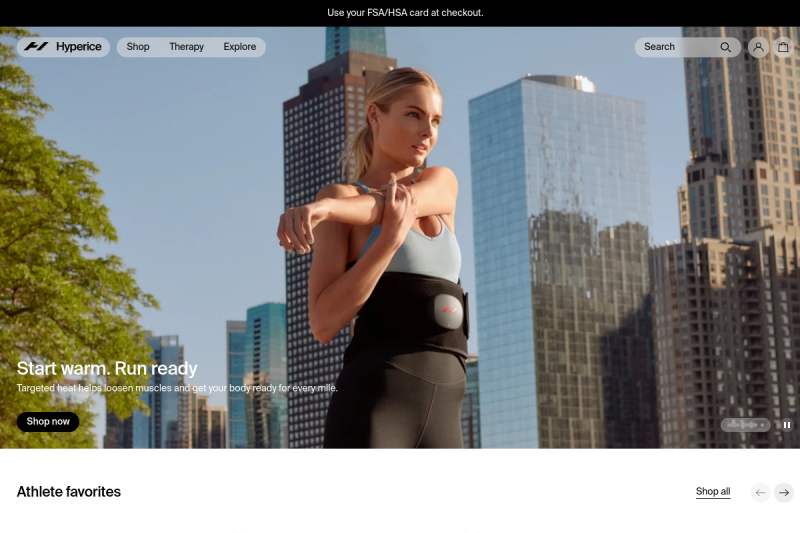Open the Shop menu

pyautogui.click(x=138, y=47)
